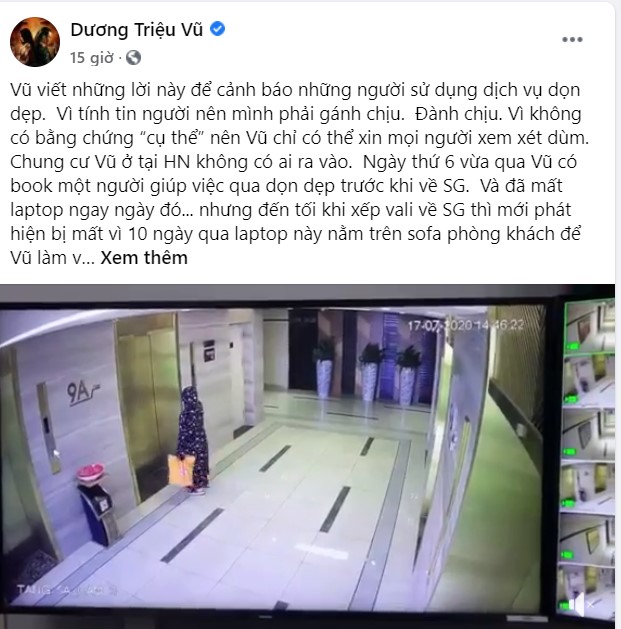
Task: Click the topmost camera feed thumbnail
Action: click(x=589, y=328)
